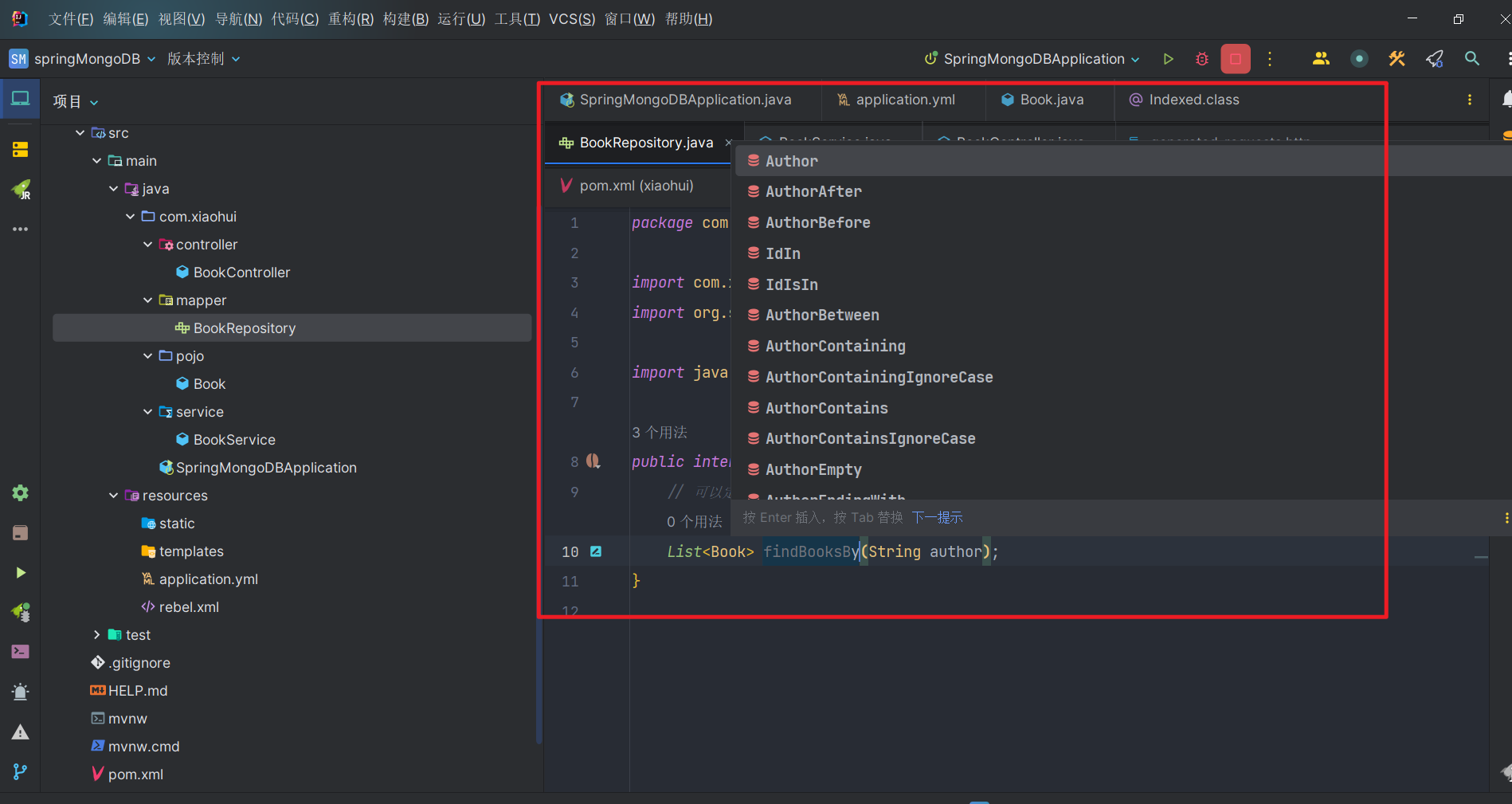This screenshot has height=804, width=1512.
Task: Open BookController in project tree
Action: tap(241, 273)
